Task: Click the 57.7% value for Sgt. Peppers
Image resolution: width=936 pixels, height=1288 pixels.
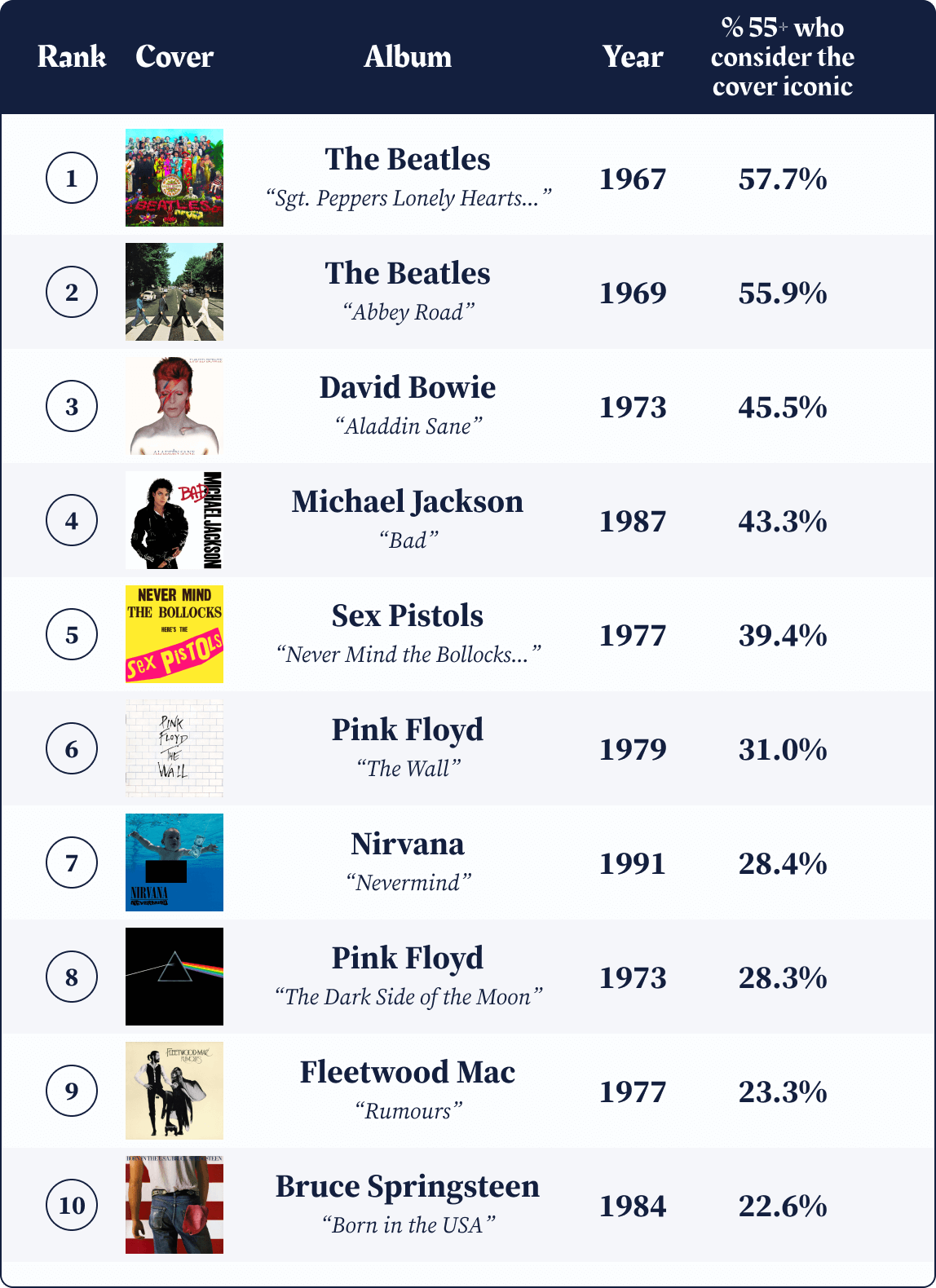Action: coord(783,179)
